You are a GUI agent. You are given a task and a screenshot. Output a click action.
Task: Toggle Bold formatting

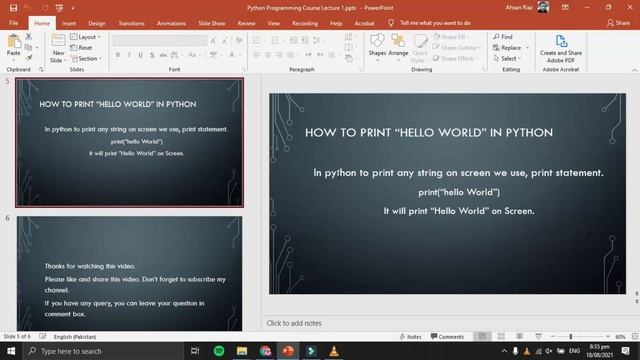click(118, 55)
